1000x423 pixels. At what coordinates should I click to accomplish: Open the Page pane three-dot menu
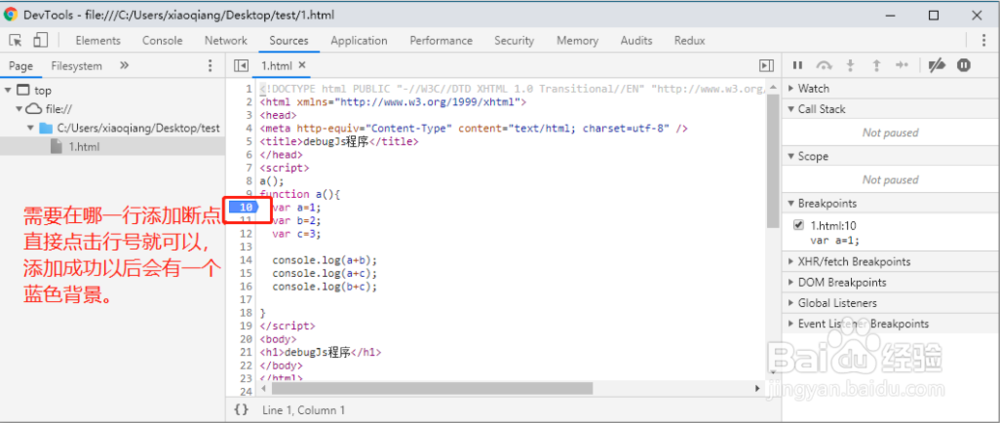pyautogui.click(x=210, y=66)
